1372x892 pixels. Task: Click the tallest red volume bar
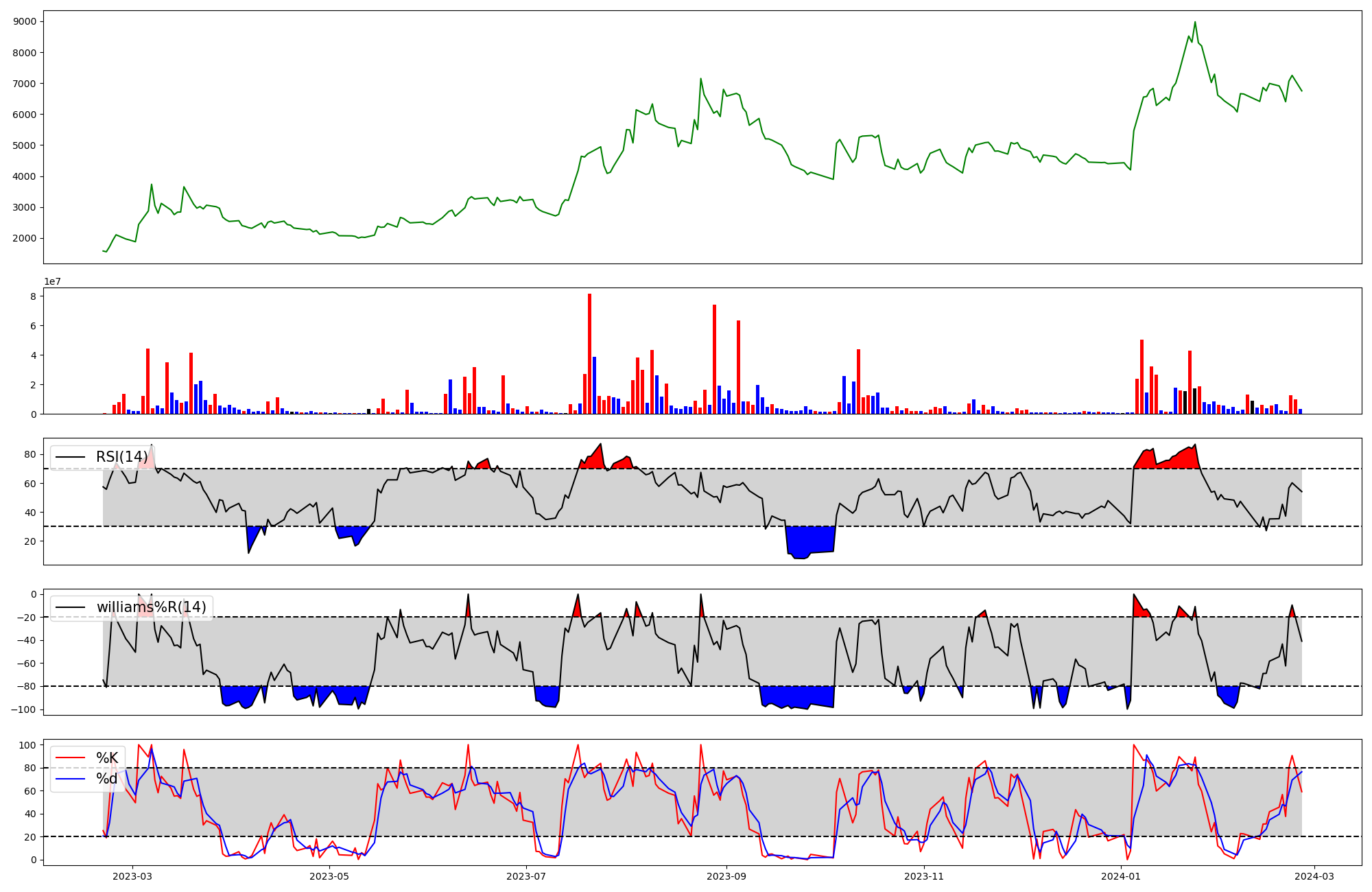pyautogui.click(x=589, y=354)
